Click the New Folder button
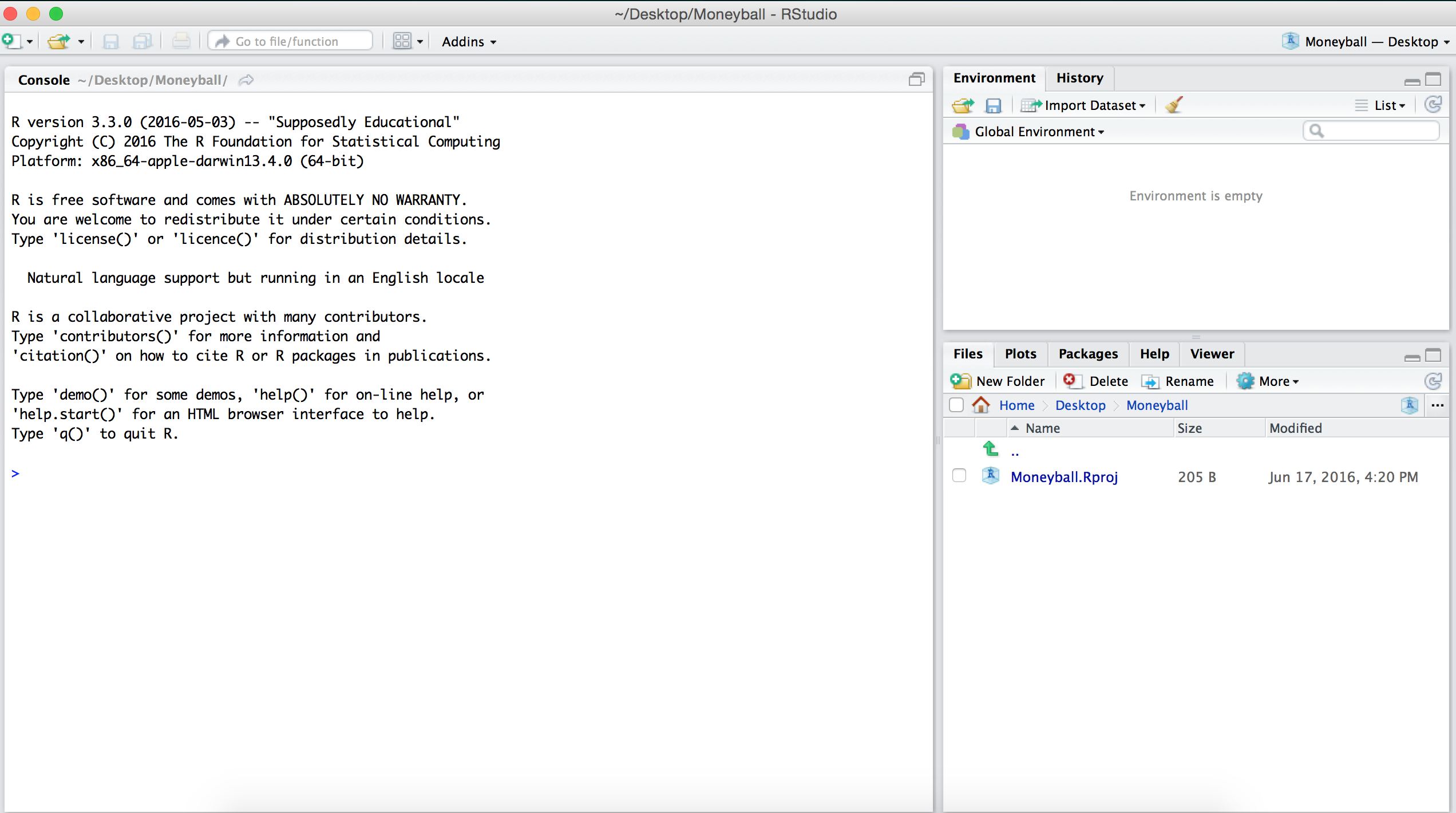 point(998,381)
